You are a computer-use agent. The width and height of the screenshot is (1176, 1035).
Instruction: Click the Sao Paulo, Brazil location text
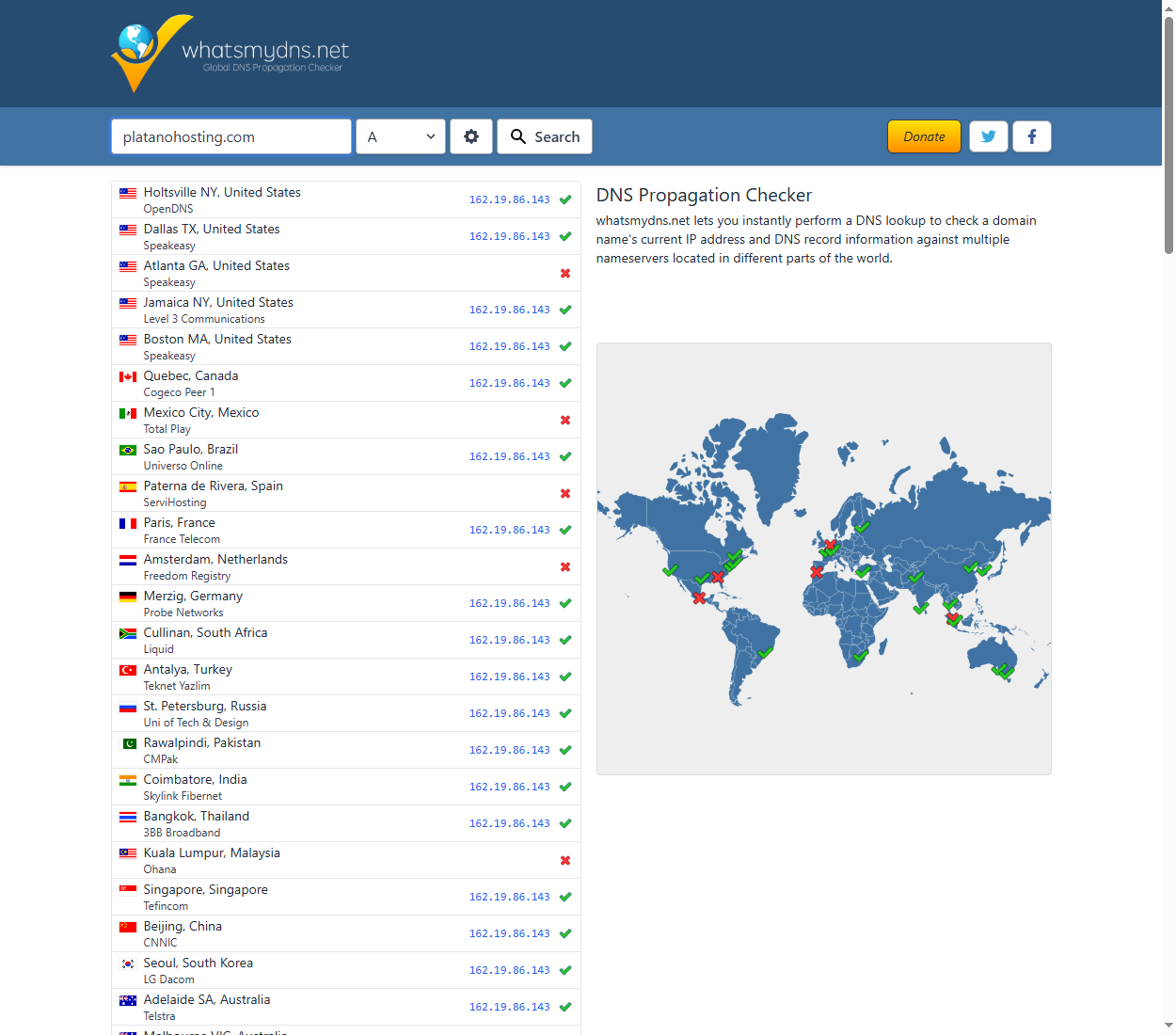pyautogui.click(x=191, y=449)
